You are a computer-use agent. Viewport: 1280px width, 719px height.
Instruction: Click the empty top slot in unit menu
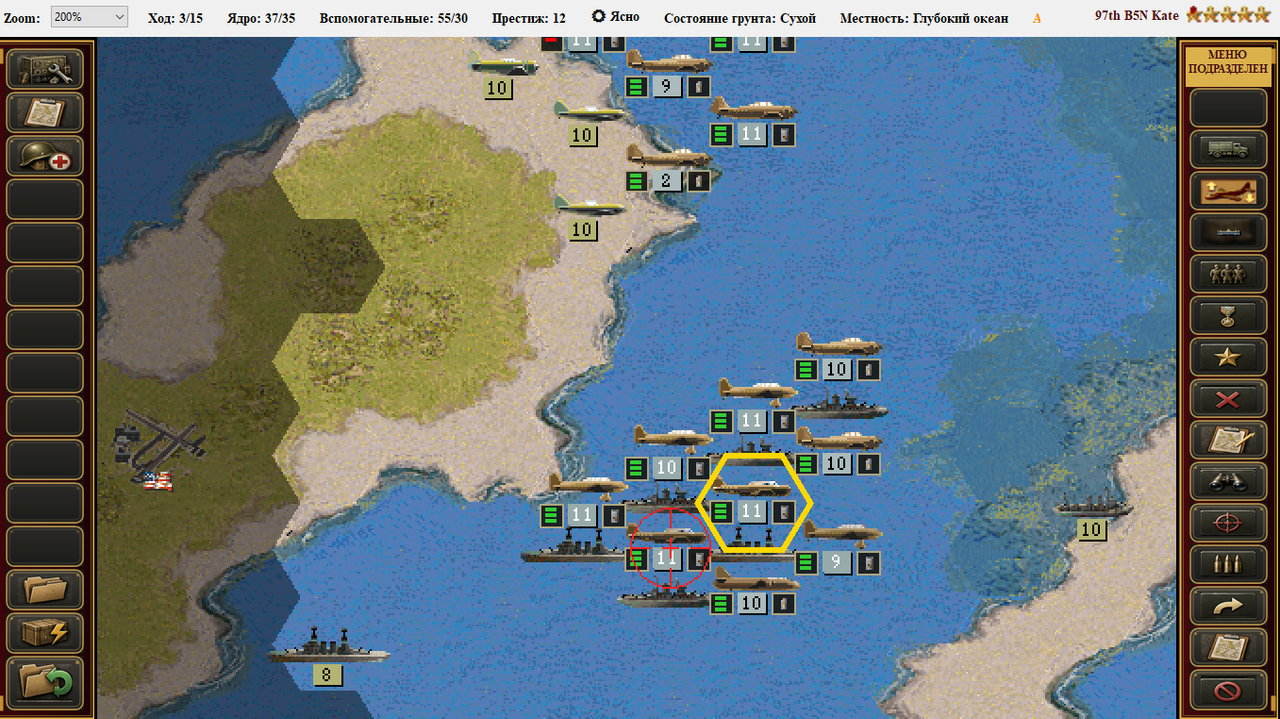pyautogui.click(x=1228, y=107)
